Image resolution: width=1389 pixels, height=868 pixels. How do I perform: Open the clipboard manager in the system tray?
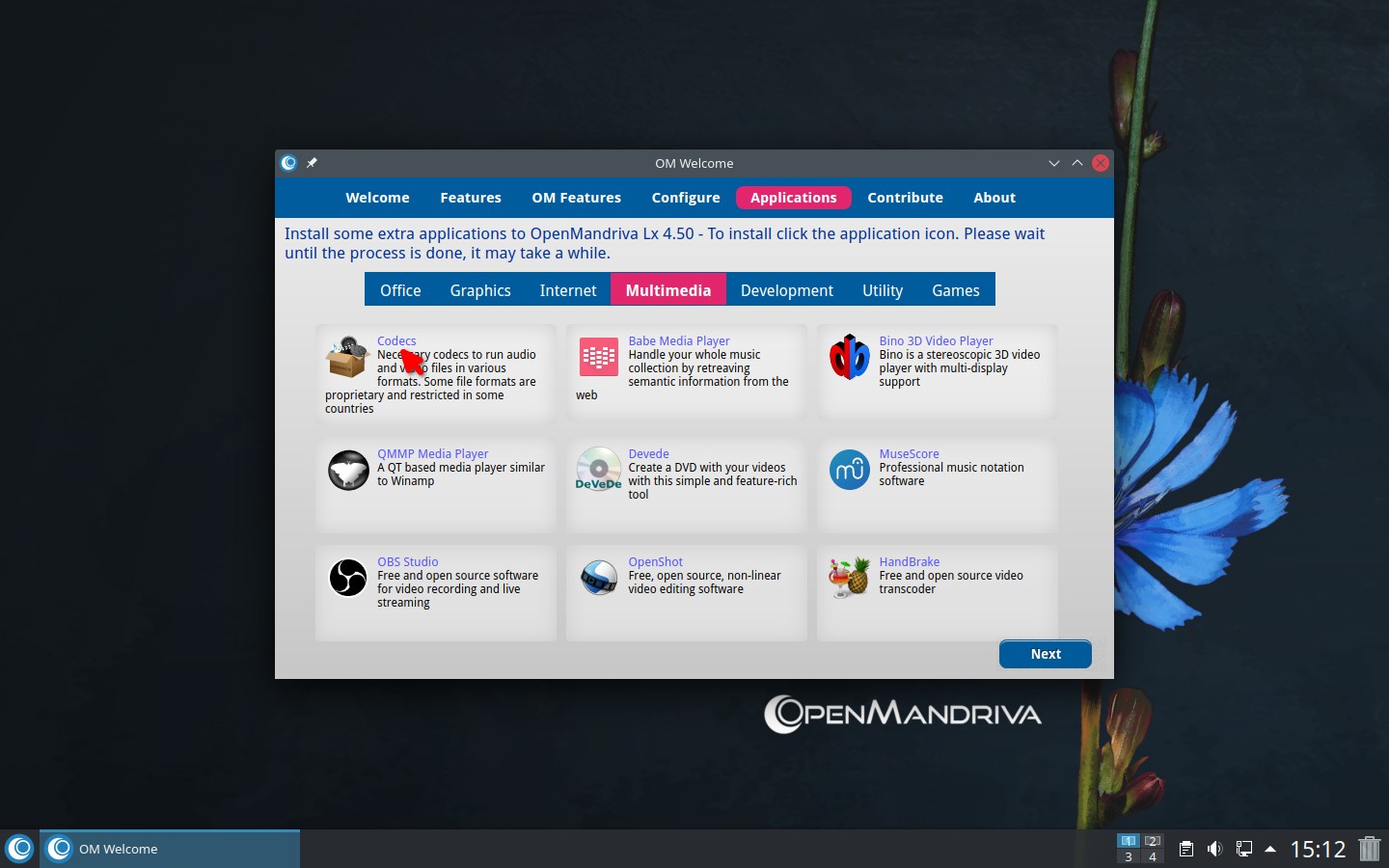[1187, 849]
